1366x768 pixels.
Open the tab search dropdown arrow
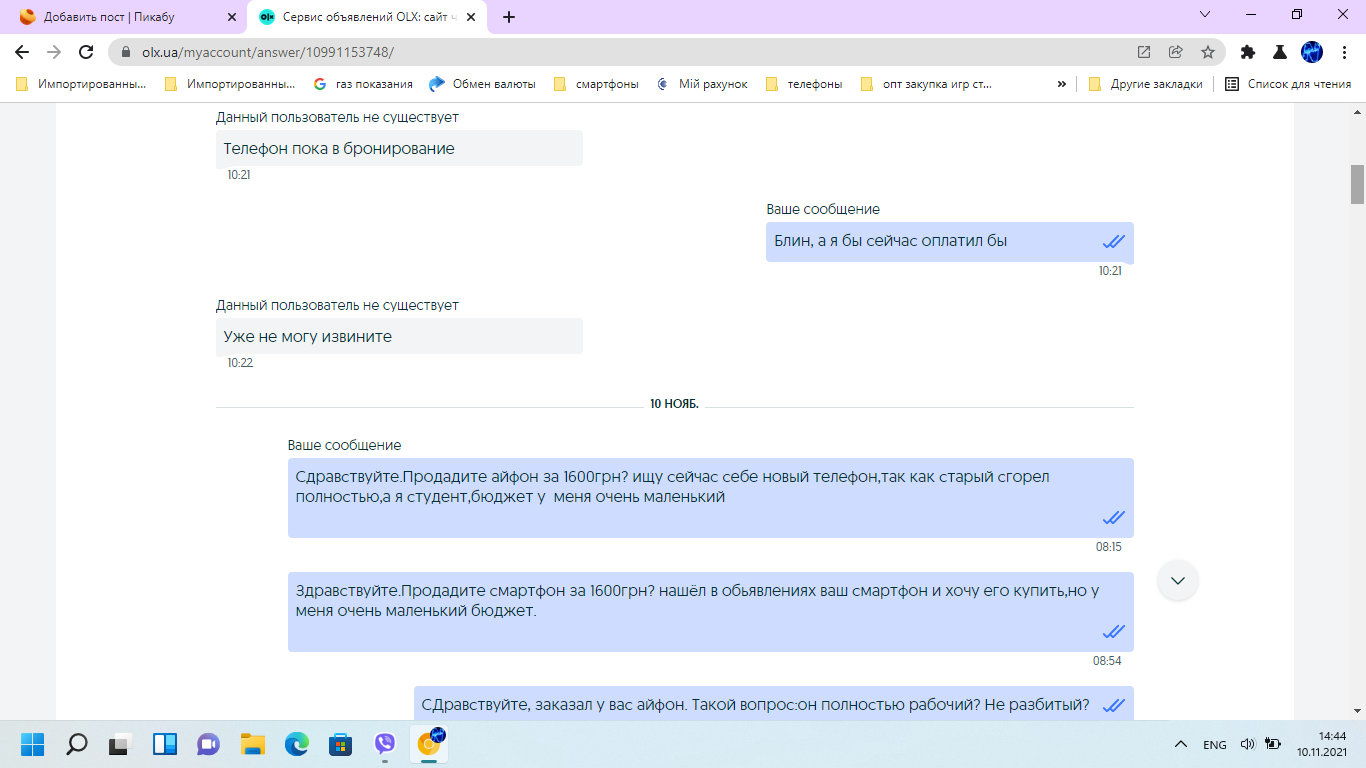coord(1205,15)
